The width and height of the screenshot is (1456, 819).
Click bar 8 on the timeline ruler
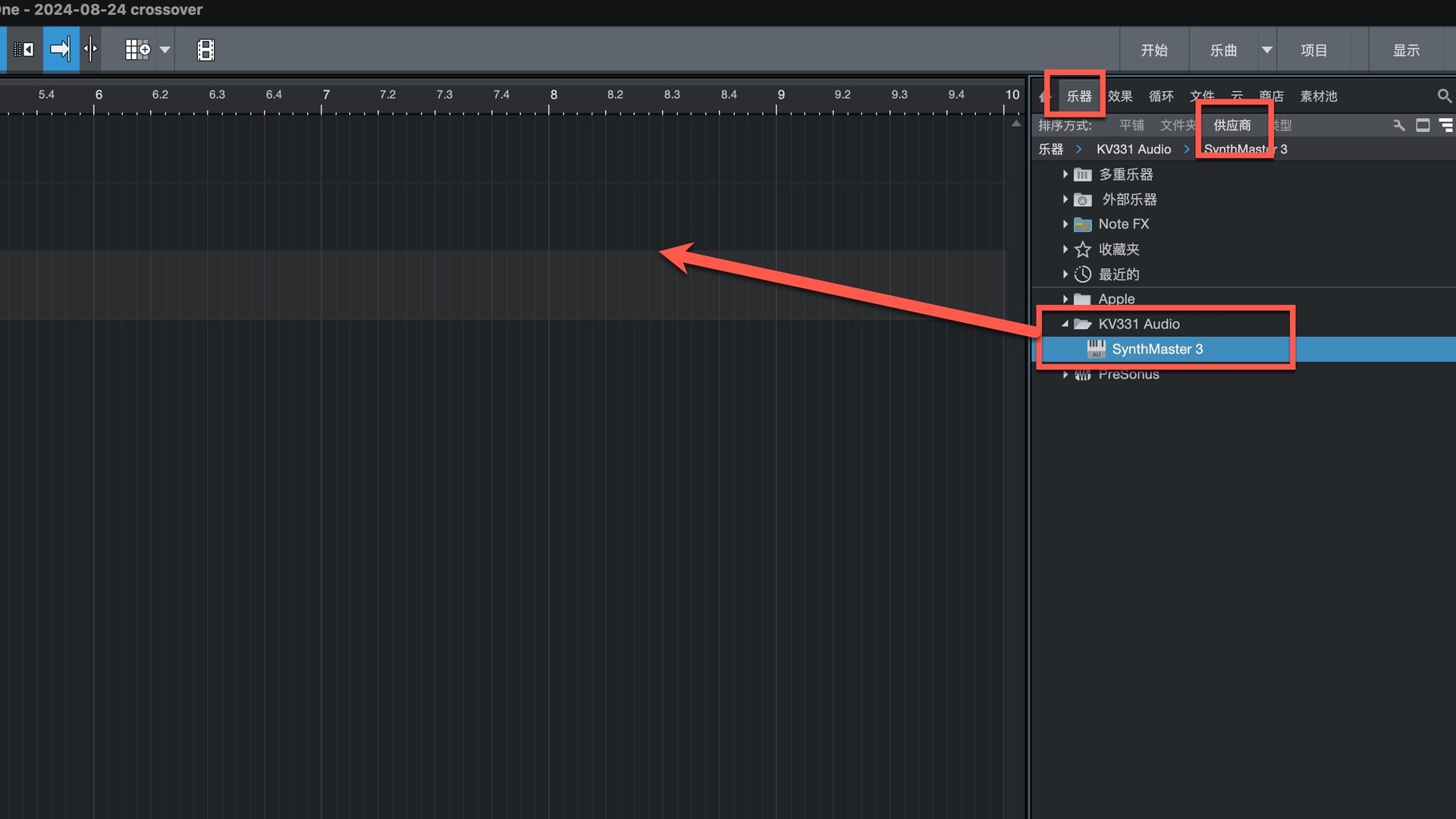pyautogui.click(x=554, y=96)
